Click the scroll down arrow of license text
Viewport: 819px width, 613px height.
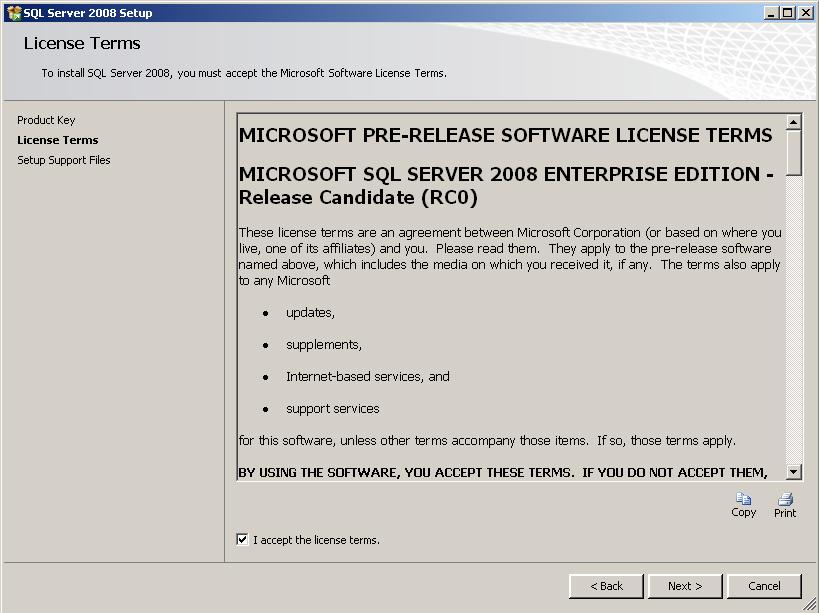(x=793, y=472)
